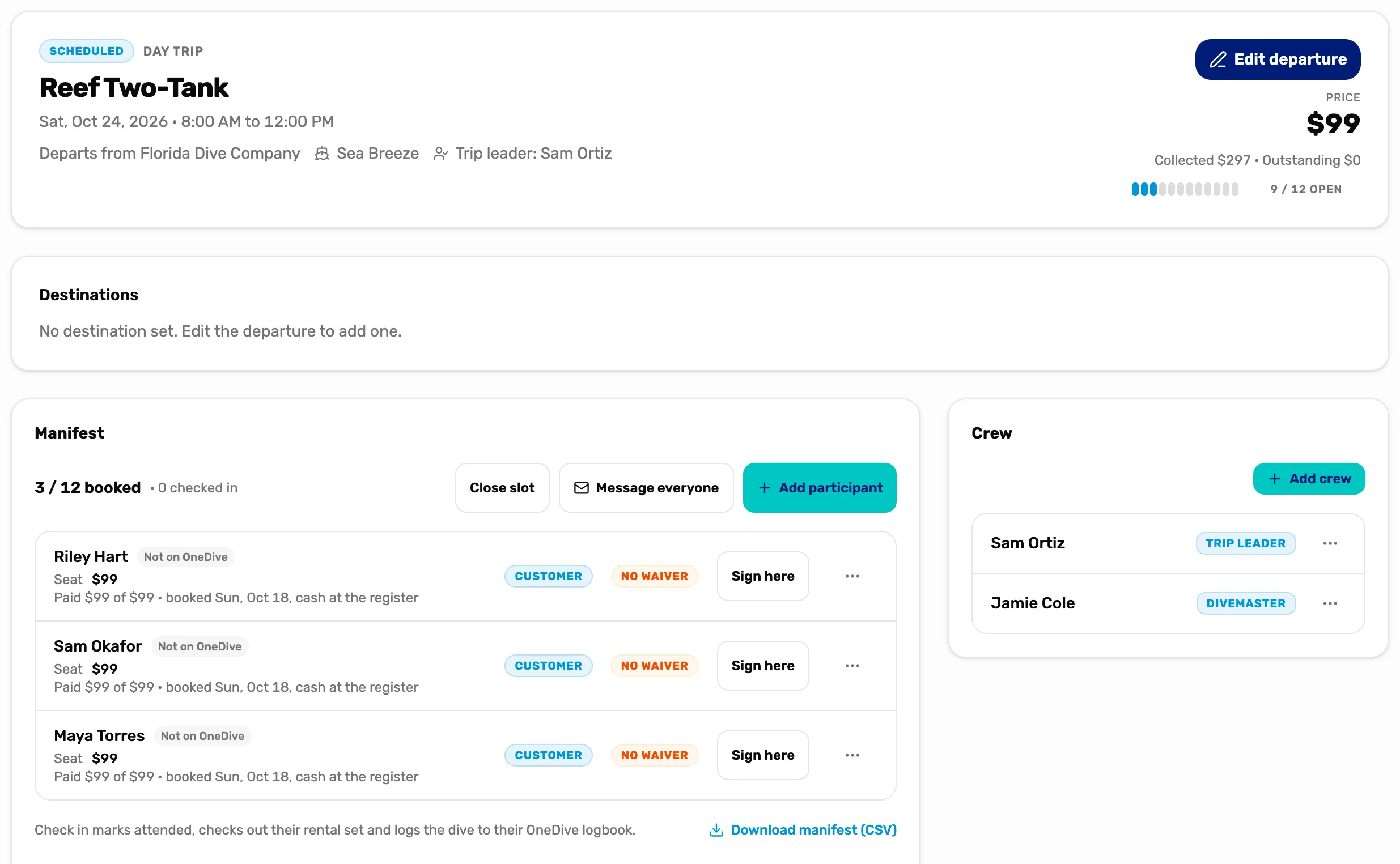Open Maya Torres's row options menu

(x=852, y=755)
